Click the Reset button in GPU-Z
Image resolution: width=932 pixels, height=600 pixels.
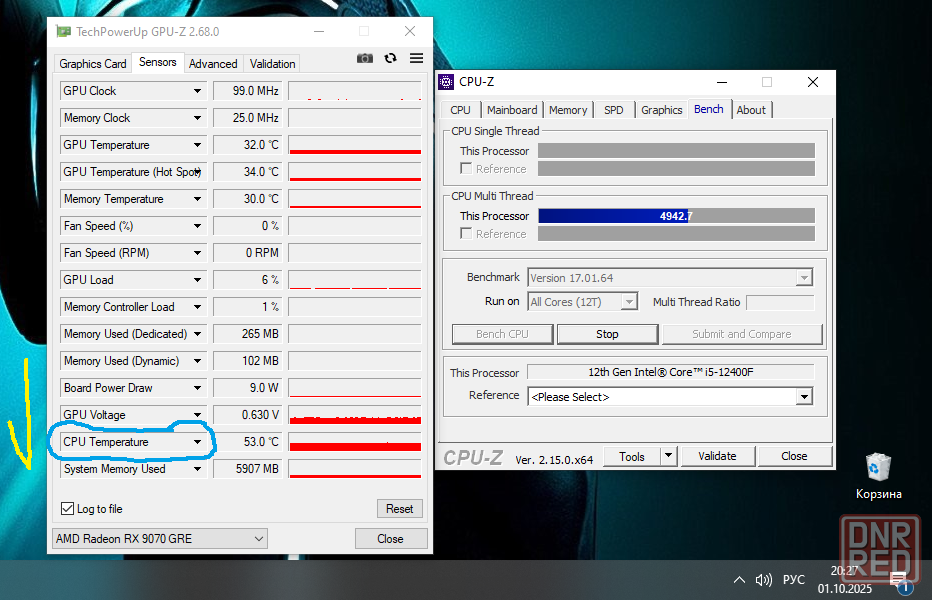click(x=399, y=509)
